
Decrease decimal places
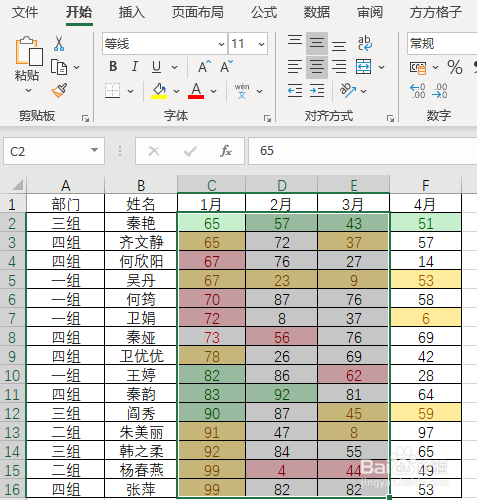coord(440,91)
